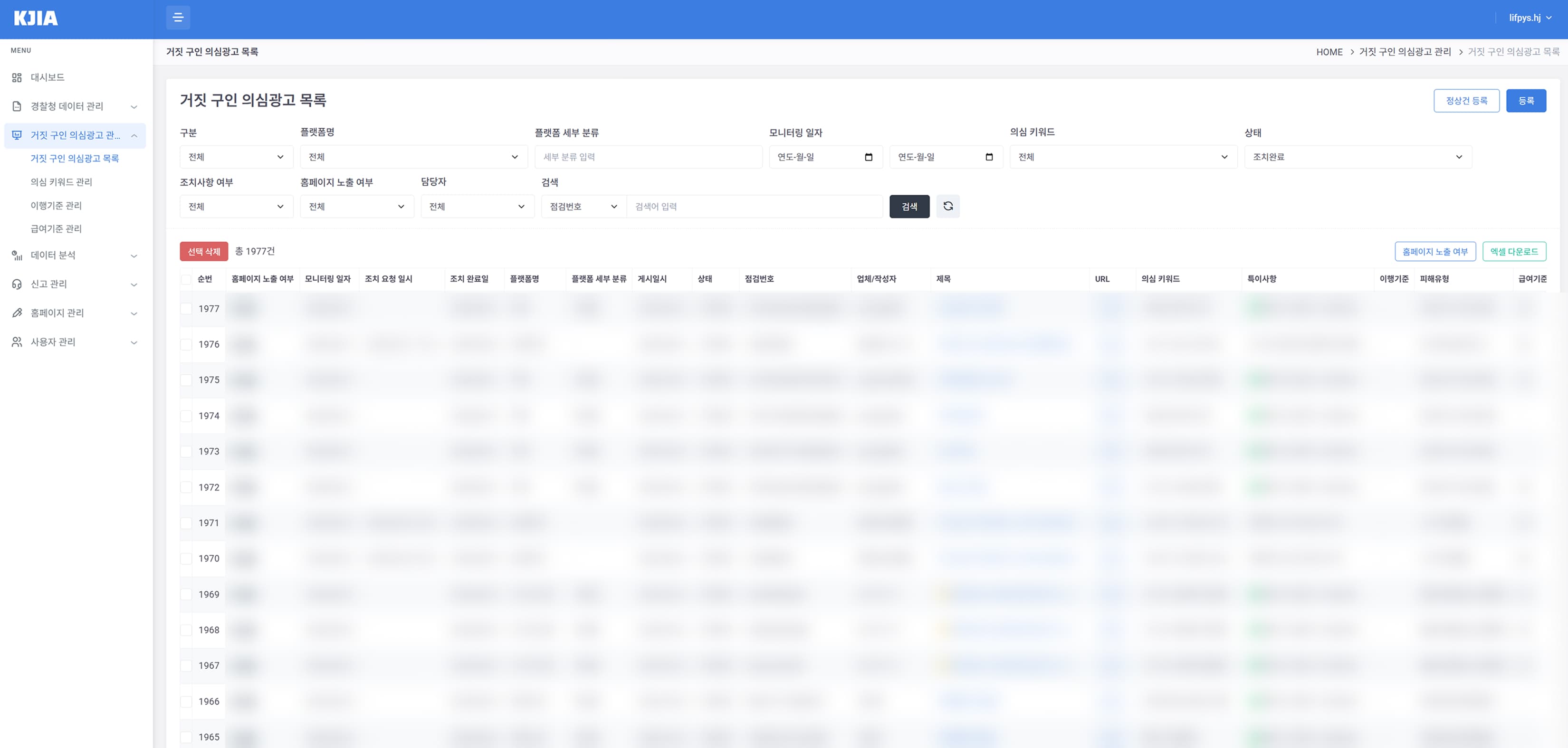Click the KJIA logo

click(x=36, y=18)
